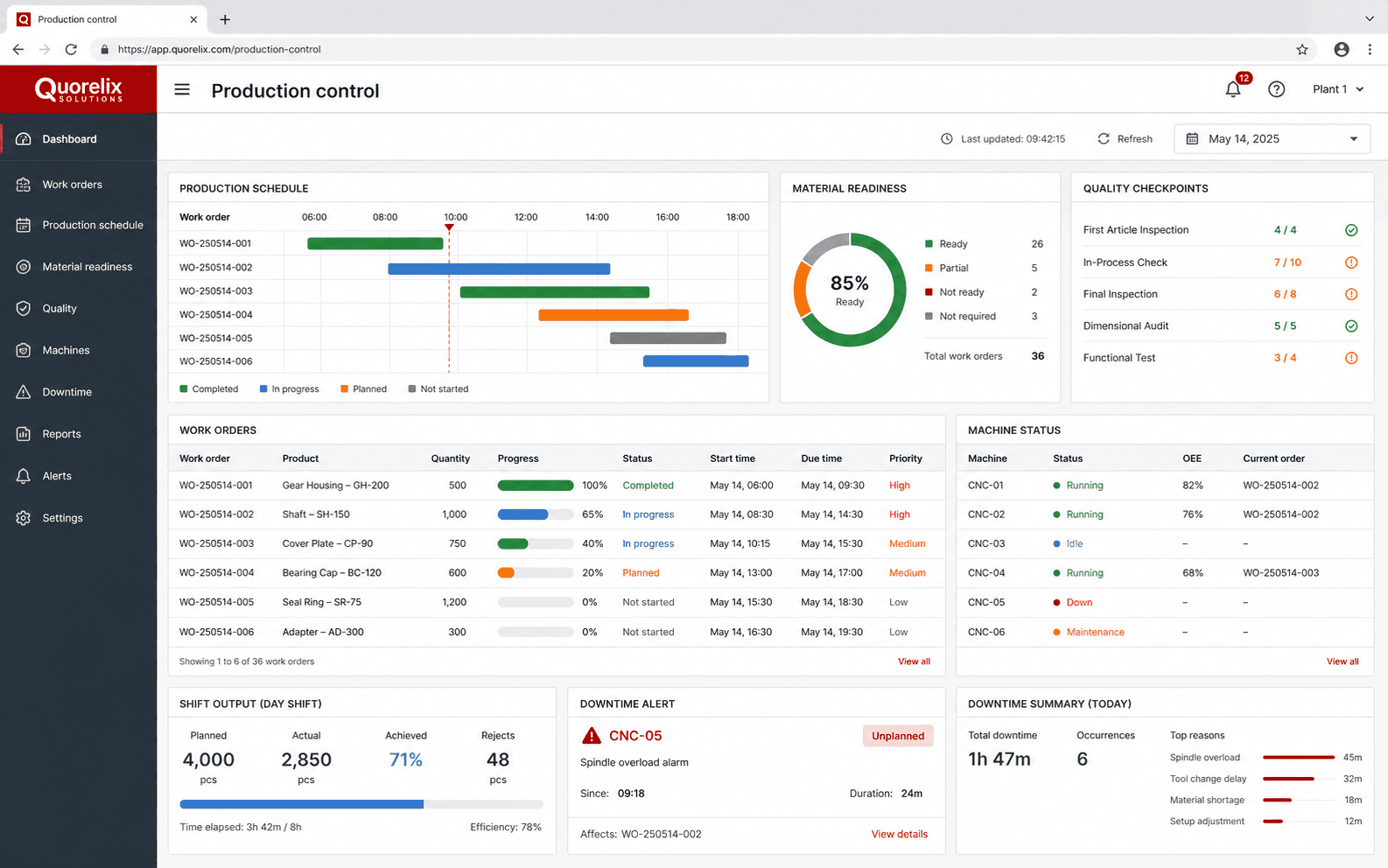Click the browser profile avatar icon
Screen dimensions: 1388x868
[1341, 50]
